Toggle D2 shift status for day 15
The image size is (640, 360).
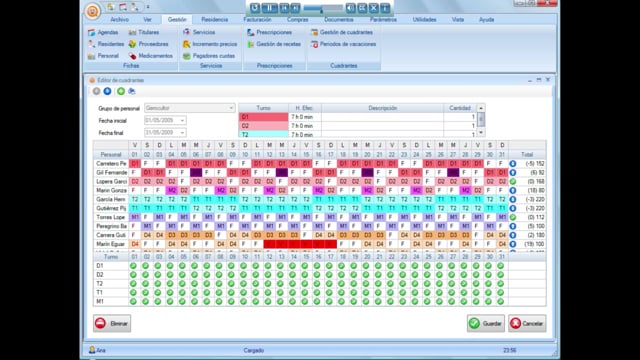pos(305,275)
